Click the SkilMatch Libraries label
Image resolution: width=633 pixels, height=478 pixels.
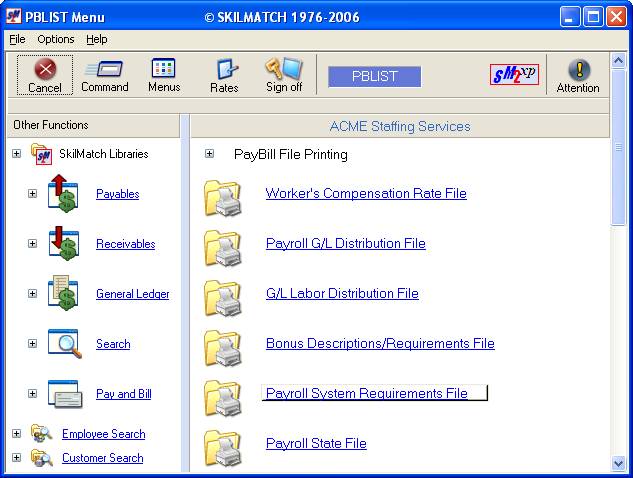[x=104, y=154]
